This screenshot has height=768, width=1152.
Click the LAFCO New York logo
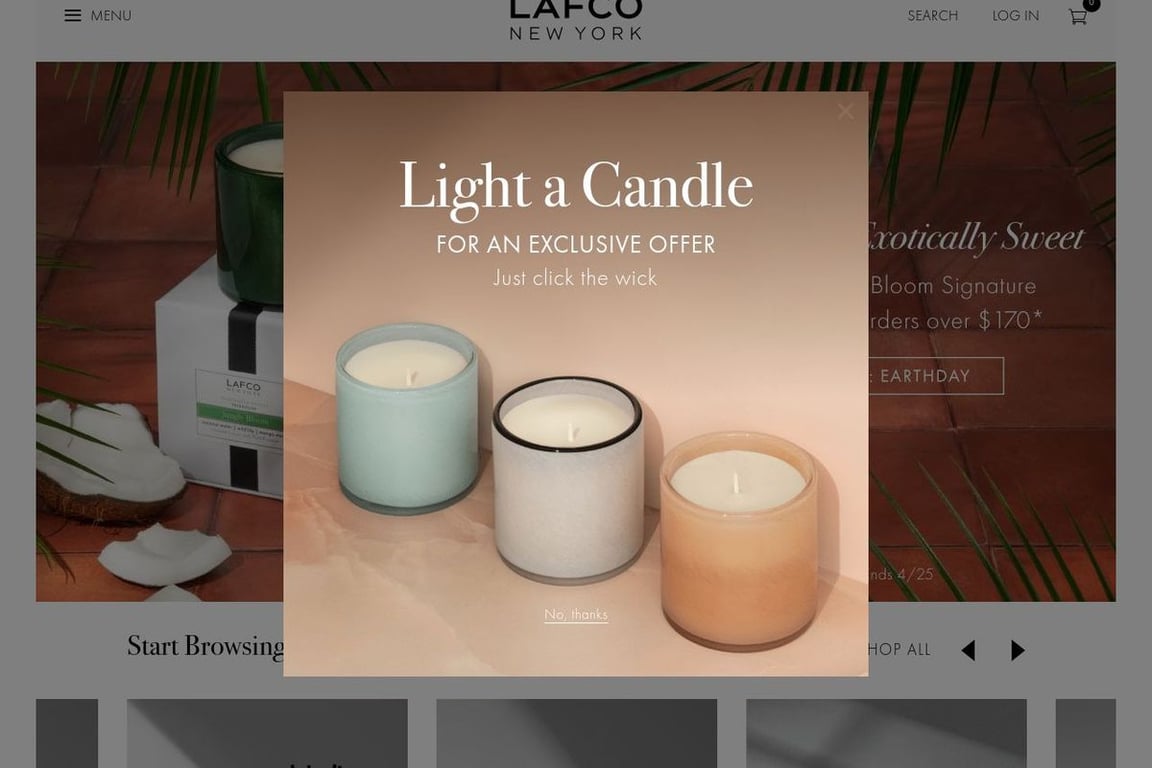click(576, 20)
